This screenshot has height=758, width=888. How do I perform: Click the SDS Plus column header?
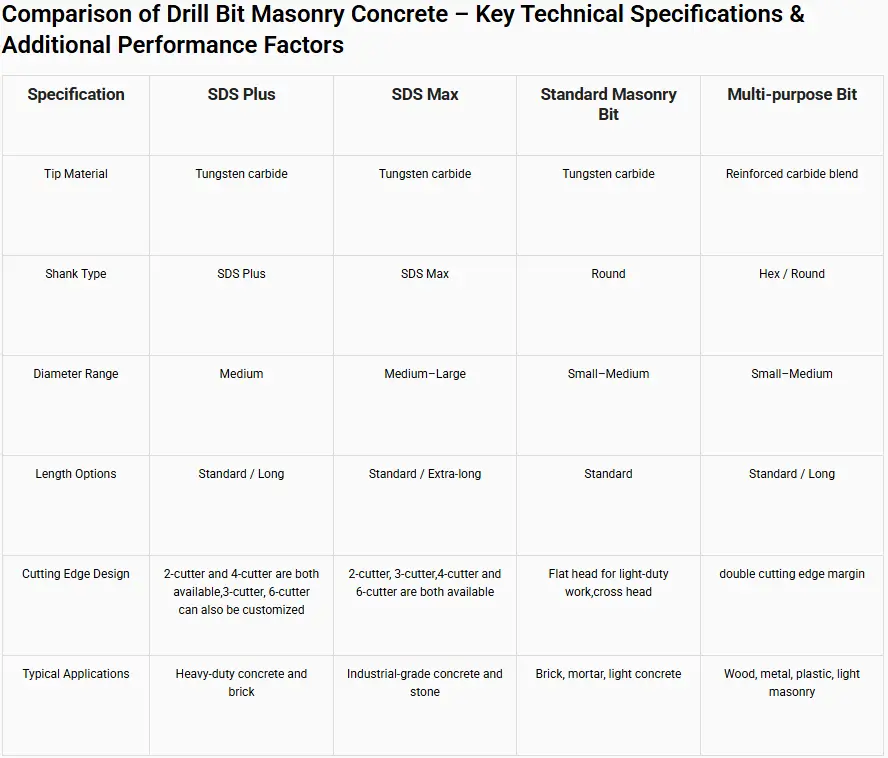[x=241, y=94]
